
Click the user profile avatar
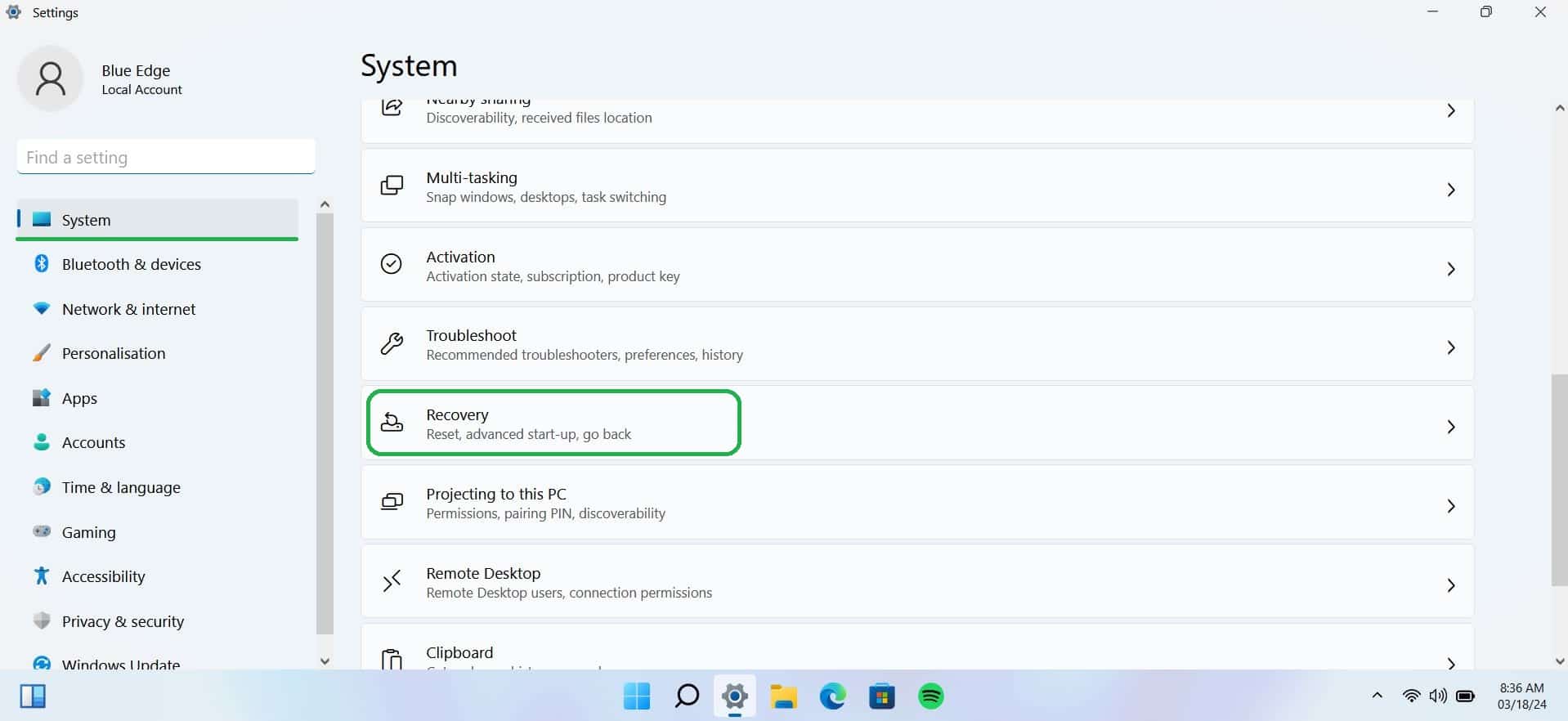[x=51, y=78]
